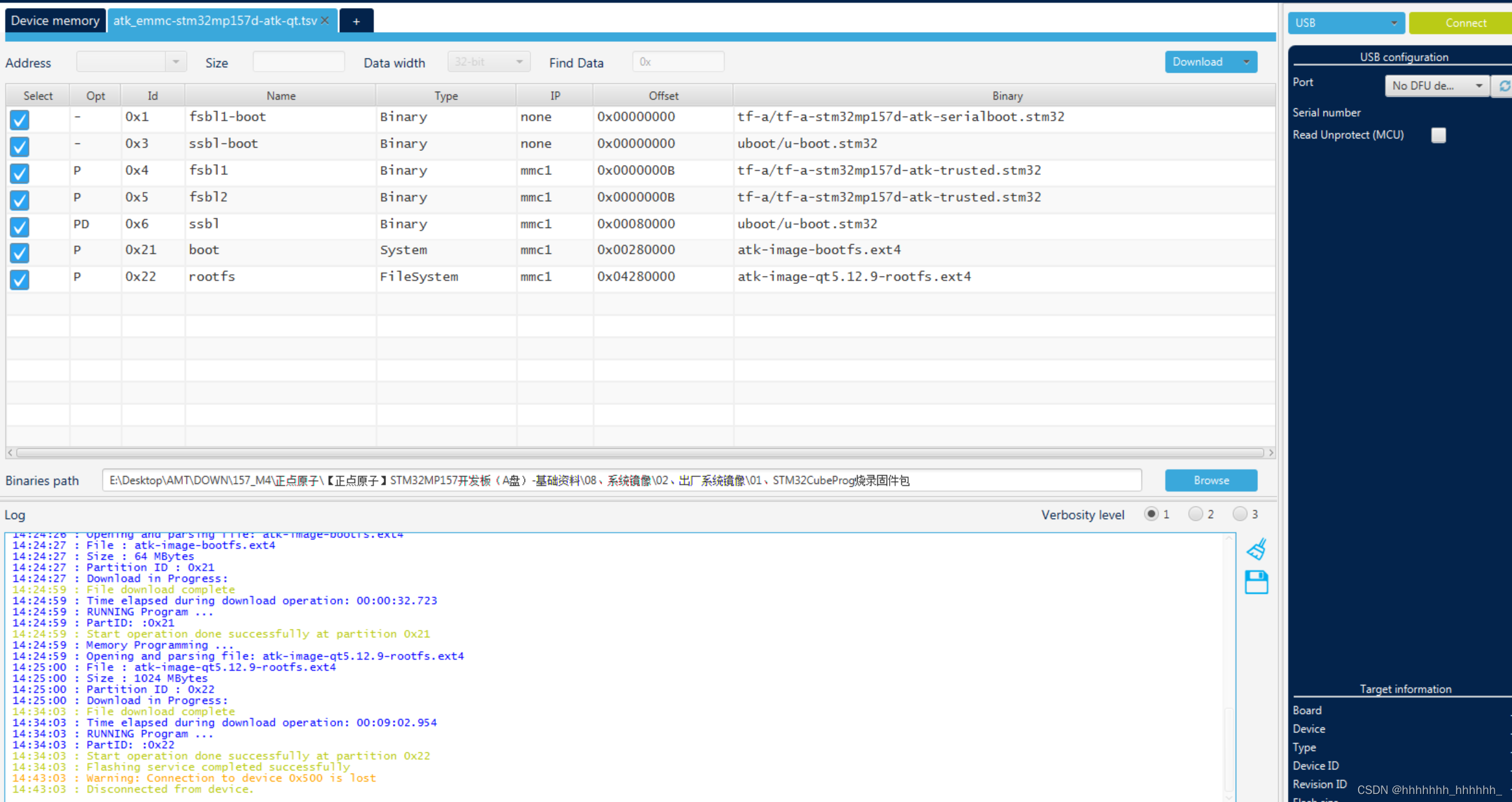Open the Download button's dropdown arrow
The width and height of the screenshot is (1512, 802).
[x=1246, y=62]
